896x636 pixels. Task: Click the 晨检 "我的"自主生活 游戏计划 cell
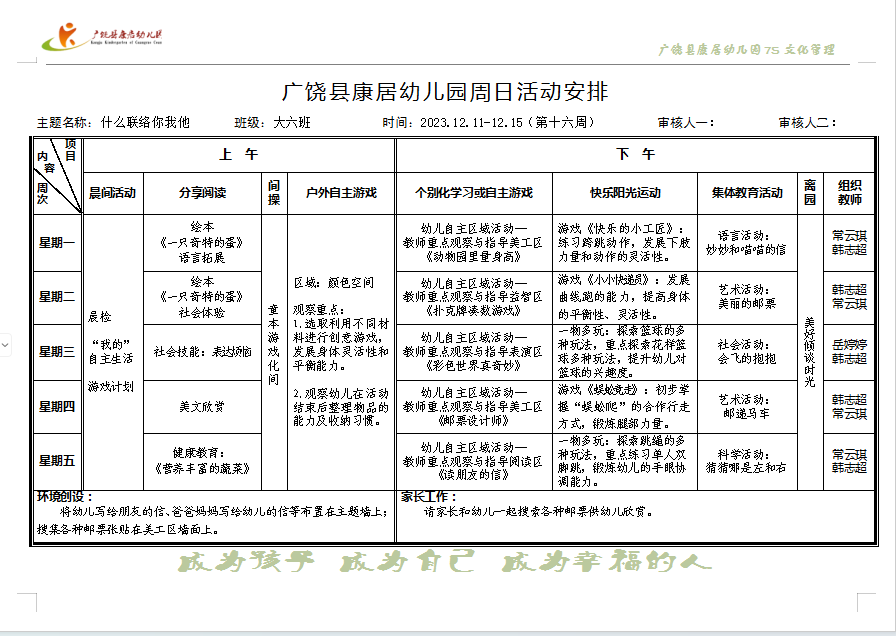click(x=113, y=352)
